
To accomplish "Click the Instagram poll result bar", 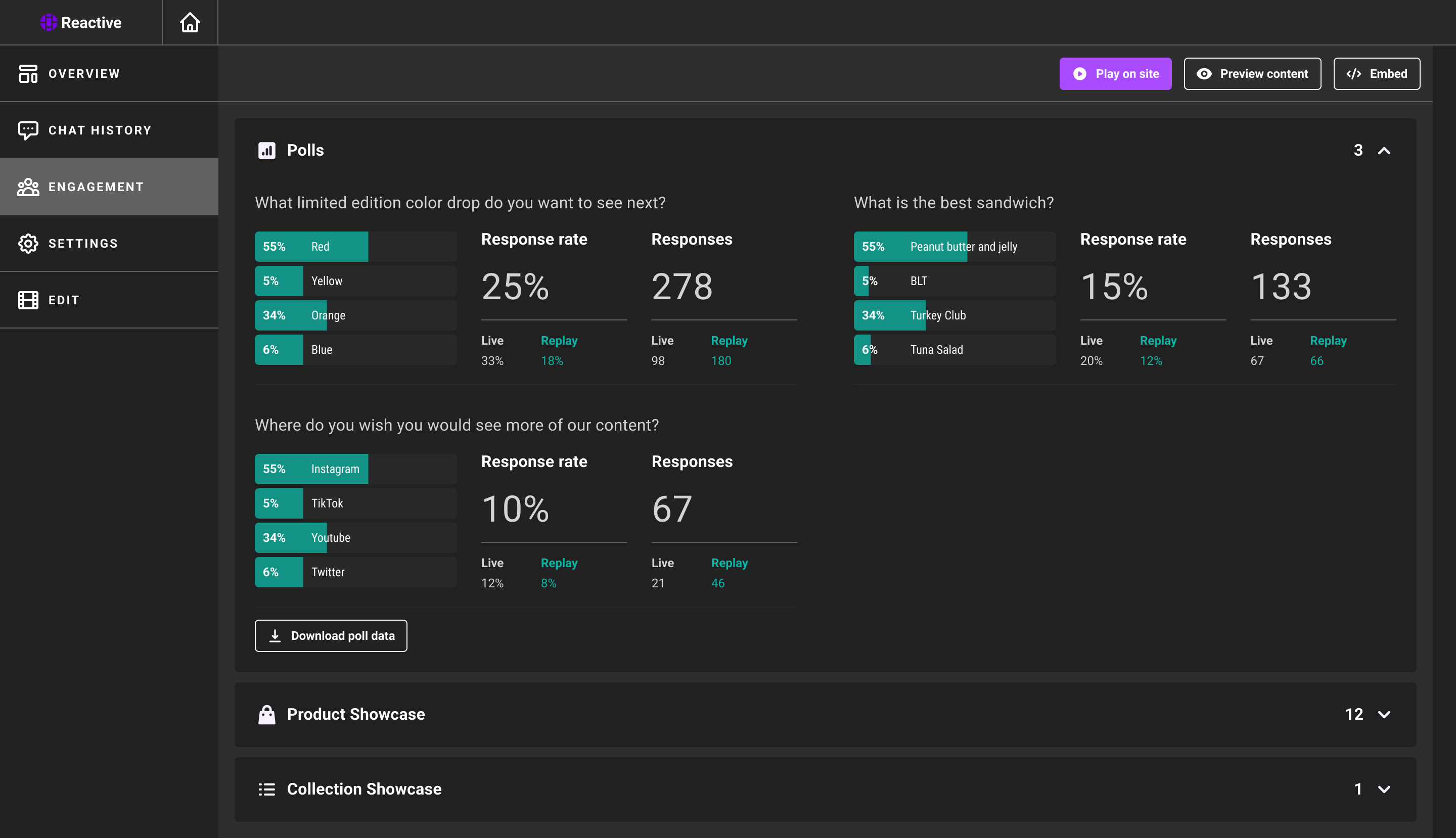I will pos(355,469).
